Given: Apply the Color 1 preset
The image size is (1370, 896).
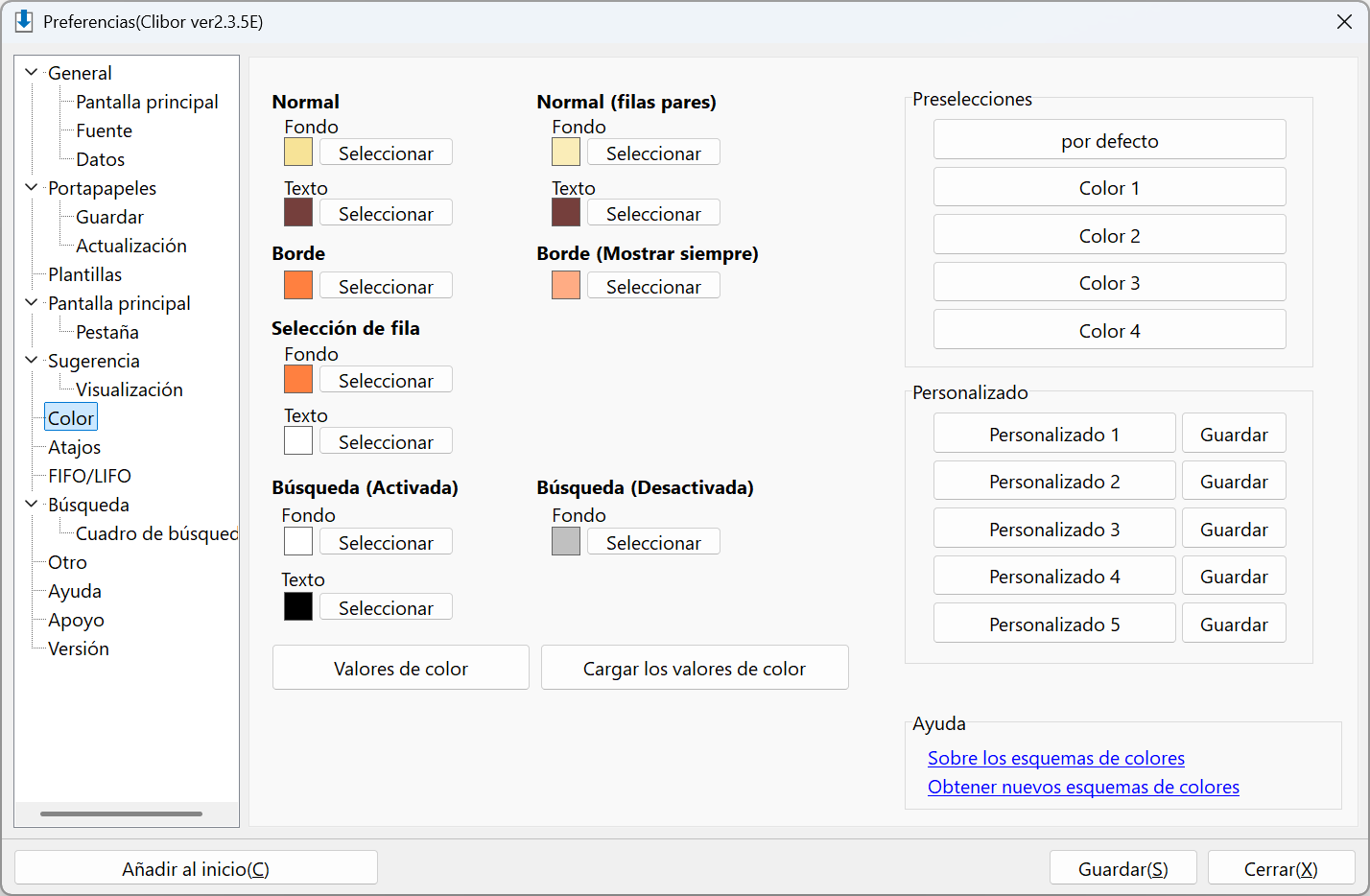Looking at the screenshot, I should (x=1110, y=187).
